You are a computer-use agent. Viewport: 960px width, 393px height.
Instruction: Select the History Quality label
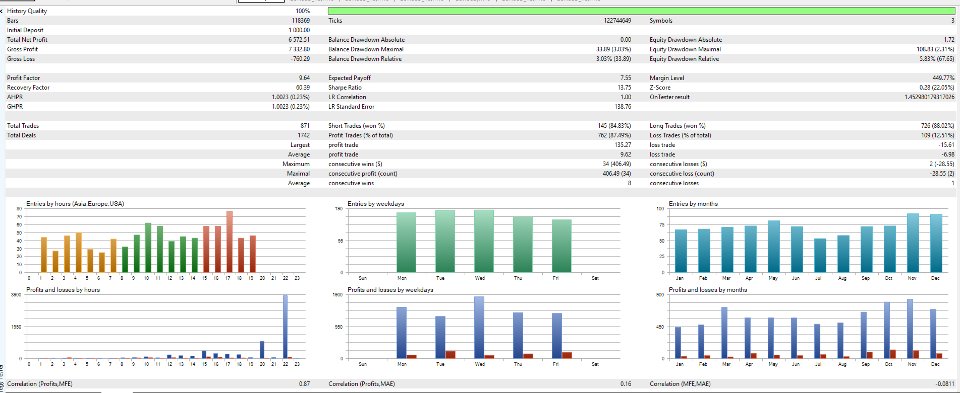click(26, 11)
